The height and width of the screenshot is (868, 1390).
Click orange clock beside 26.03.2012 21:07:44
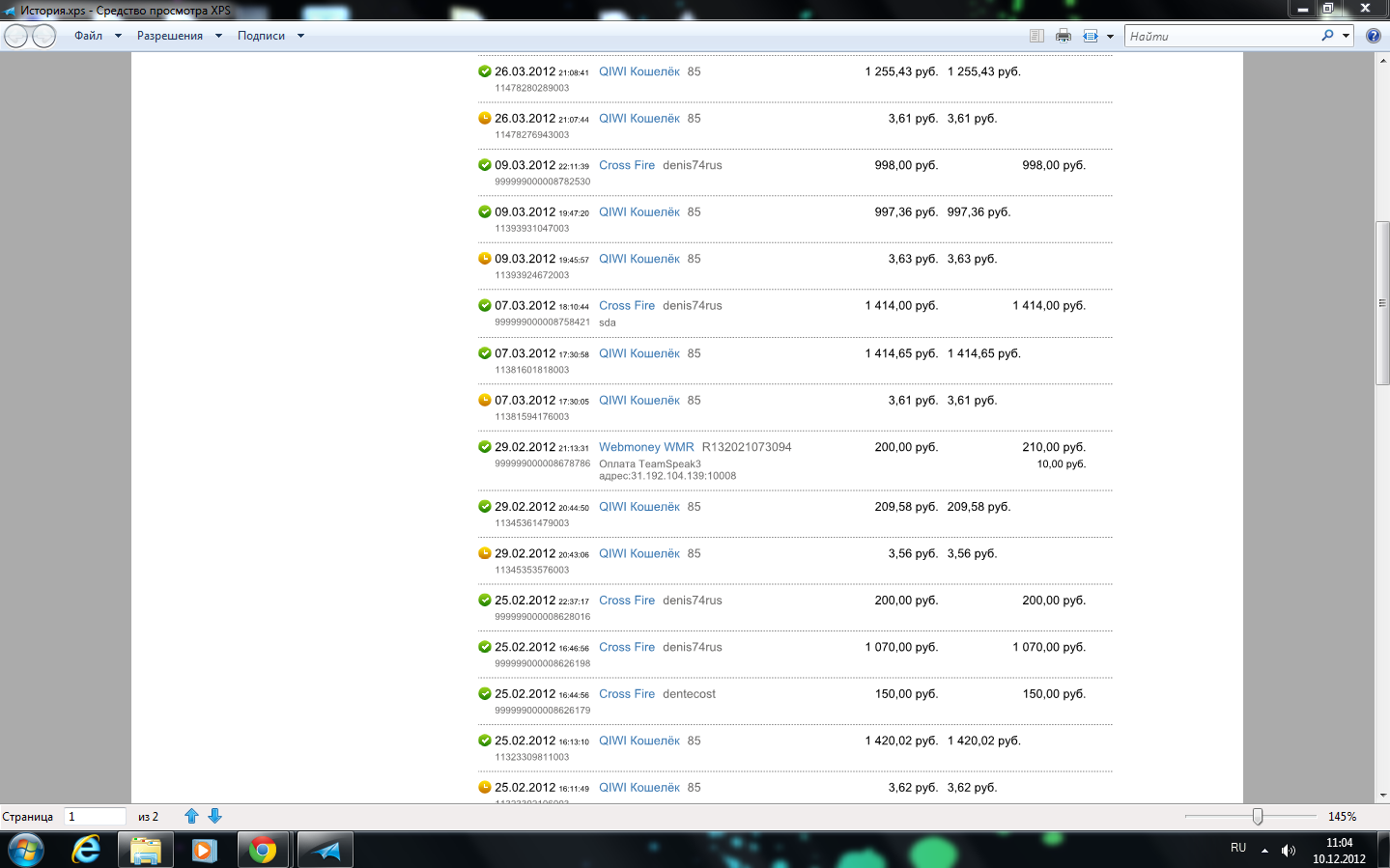click(x=485, y=118)
